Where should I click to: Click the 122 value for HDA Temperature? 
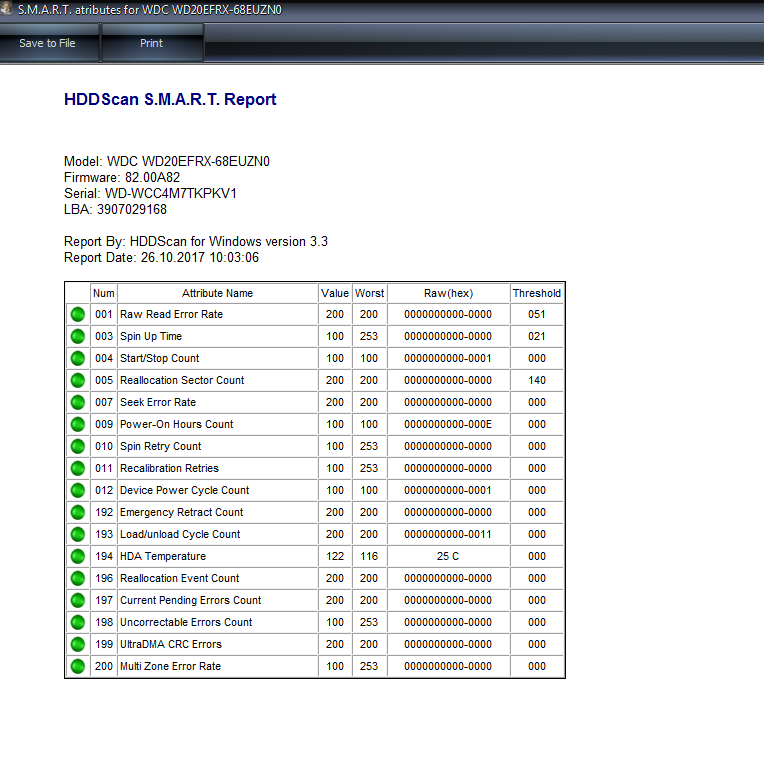pyautogui.click(x=335, y=557)
